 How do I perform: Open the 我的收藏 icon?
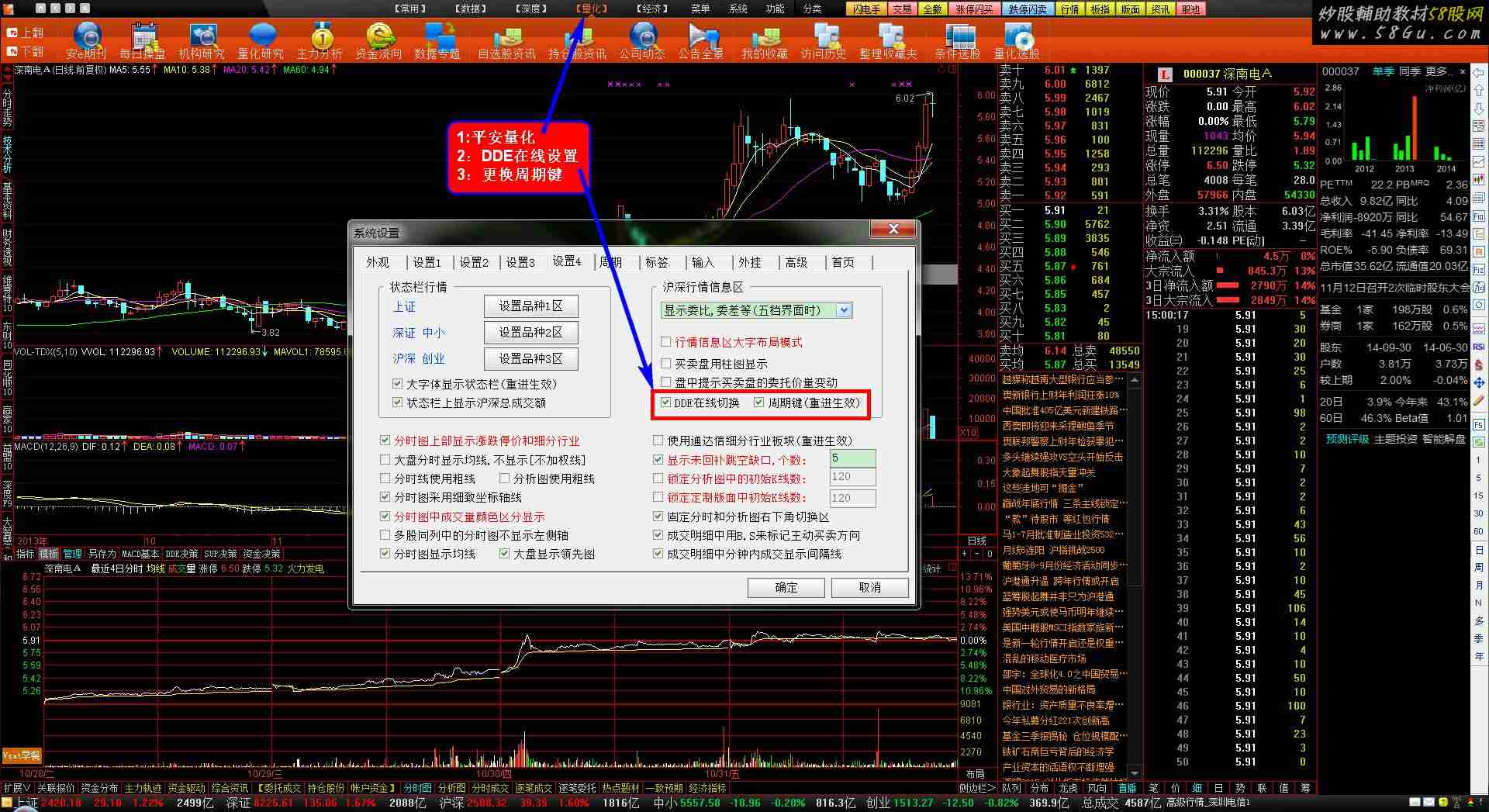pos(765,40)
